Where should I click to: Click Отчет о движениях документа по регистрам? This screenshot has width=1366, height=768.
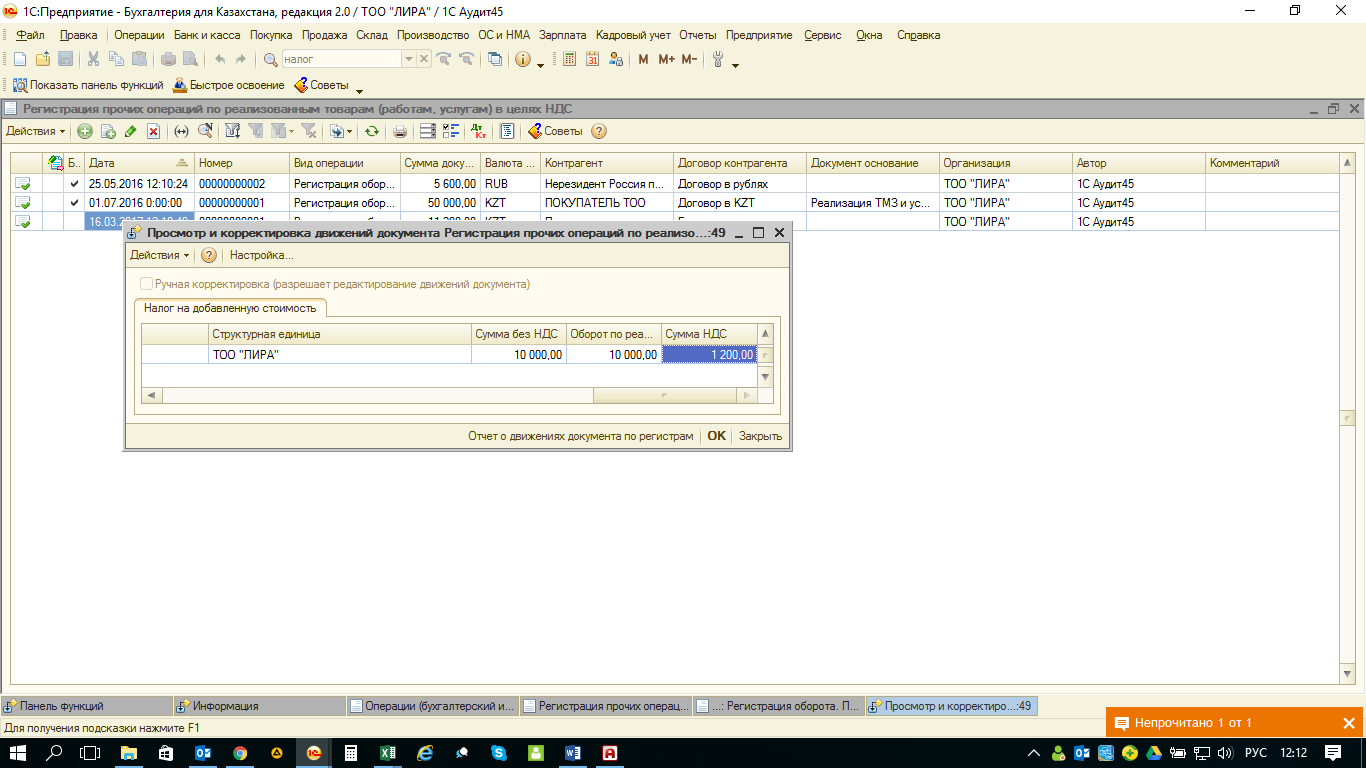(x=580, y=436)
